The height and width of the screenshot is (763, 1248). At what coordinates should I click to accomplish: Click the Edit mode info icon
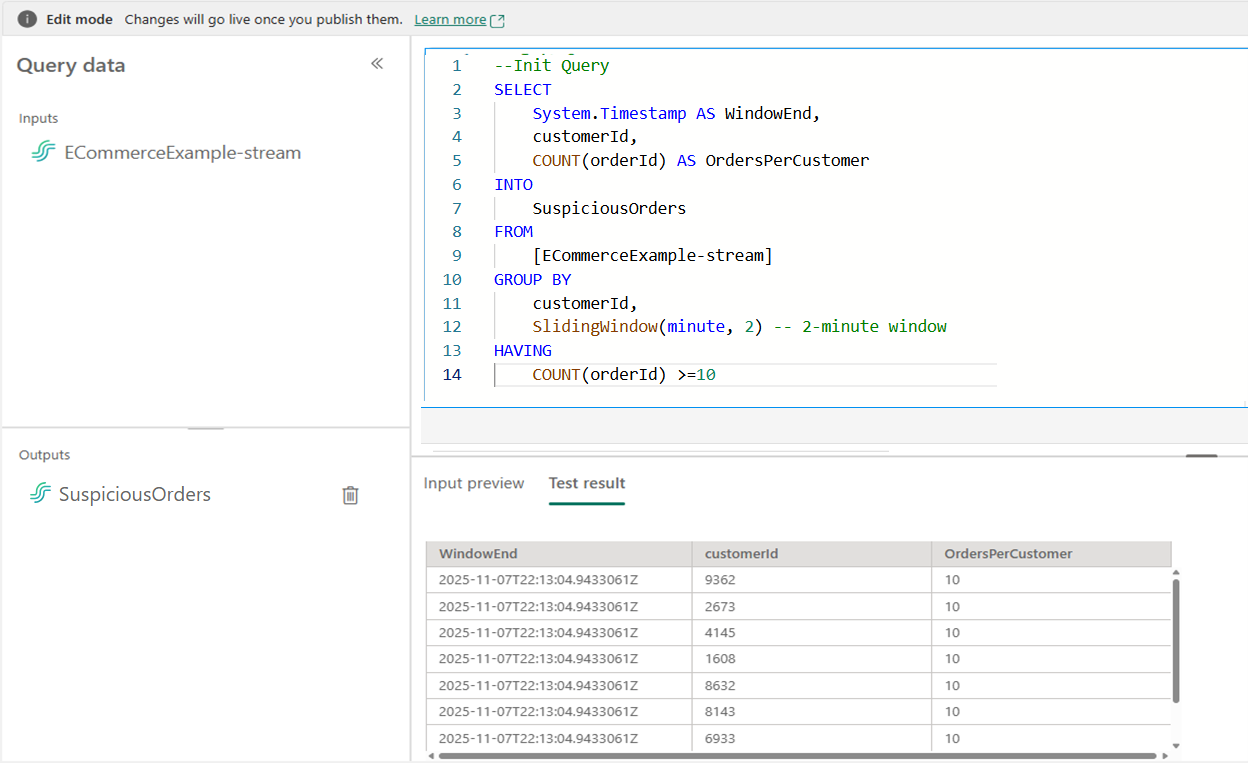click(x=27, y=19)
